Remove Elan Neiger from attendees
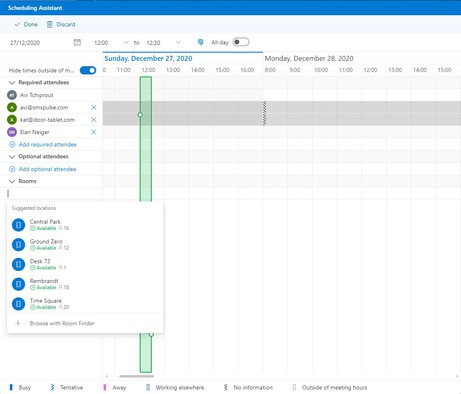This screenshot has width=461, height=394. [94, 132]
